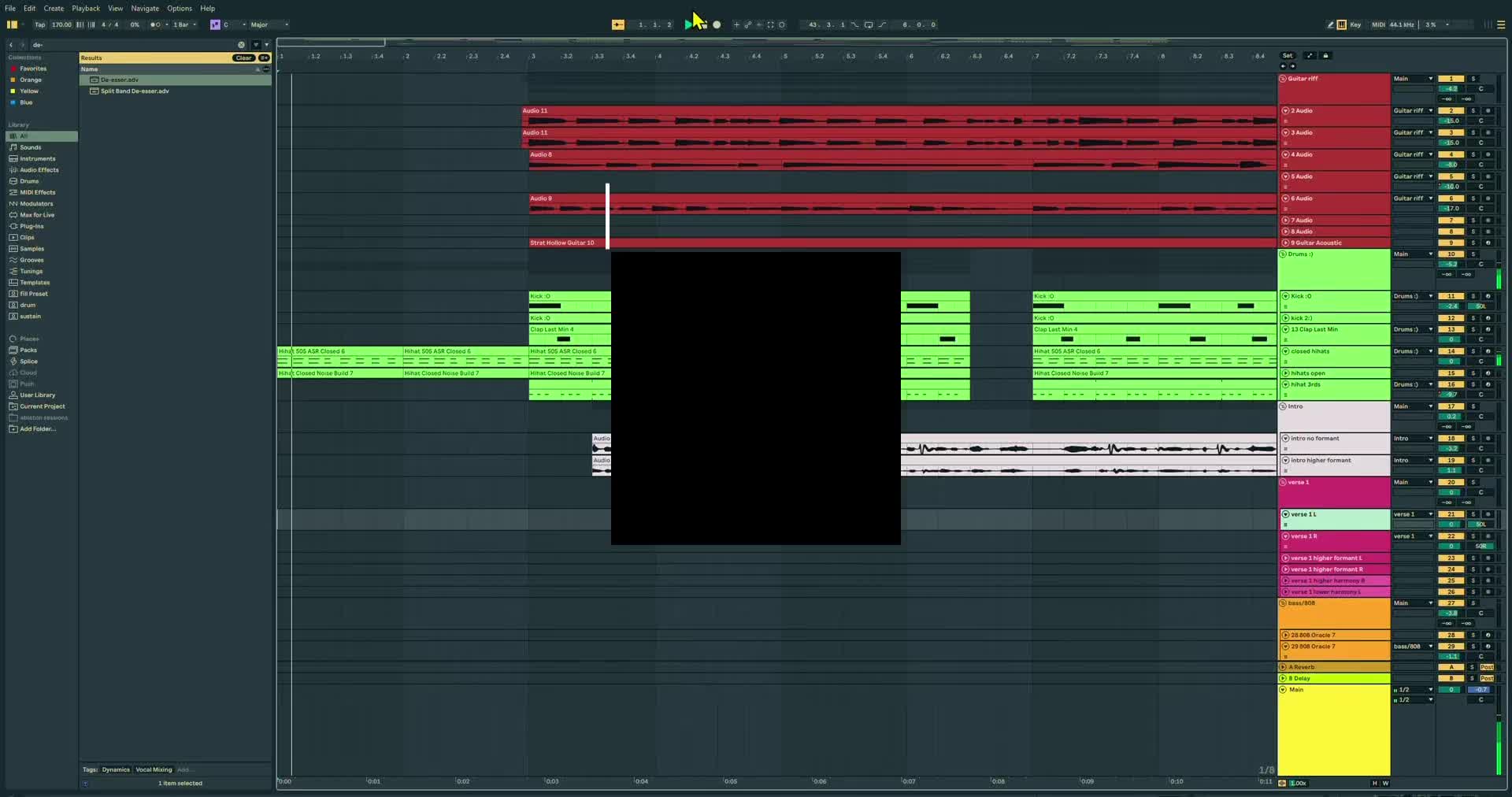Open the Drums category in browser

pos(29,181)
